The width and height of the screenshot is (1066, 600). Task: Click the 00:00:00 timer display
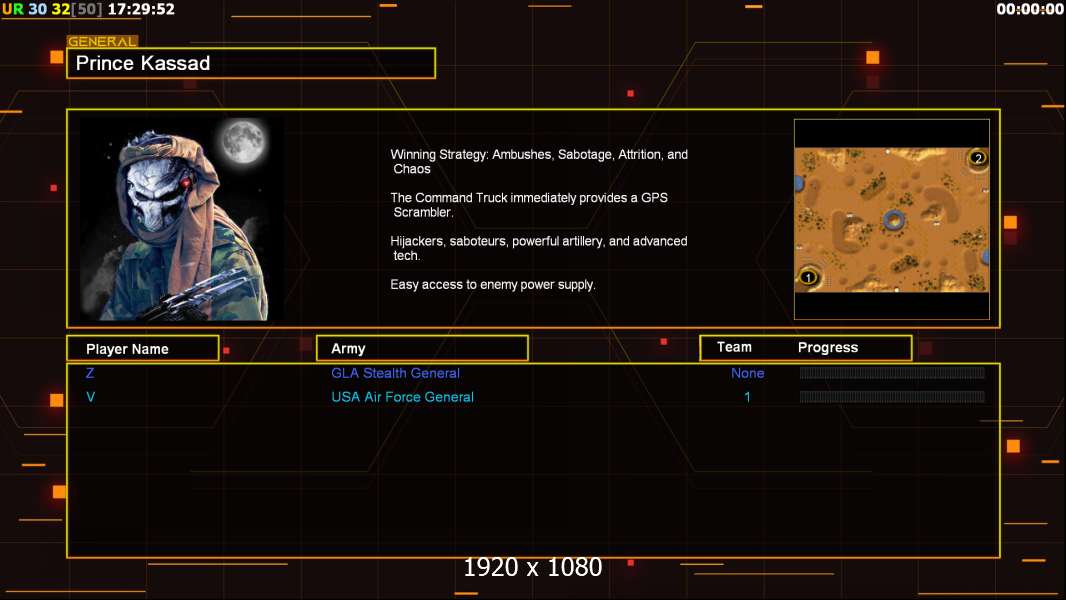(1029, 9)
